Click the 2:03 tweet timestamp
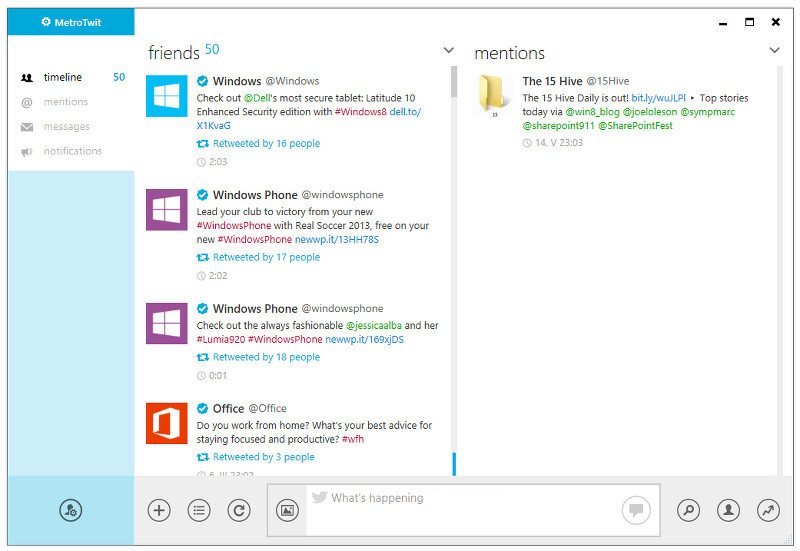800x551 pixels. (218, 162)
